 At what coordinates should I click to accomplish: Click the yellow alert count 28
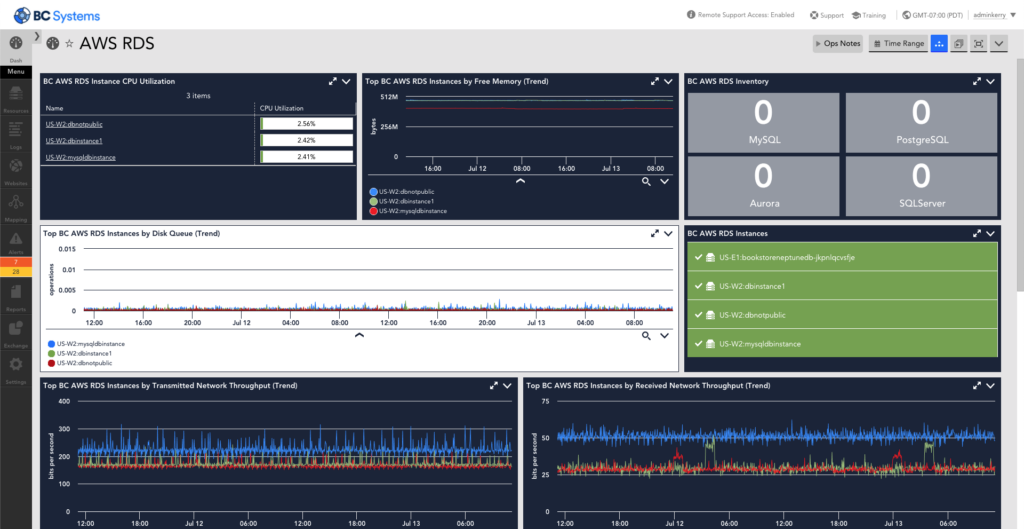[x=16, y=271]
